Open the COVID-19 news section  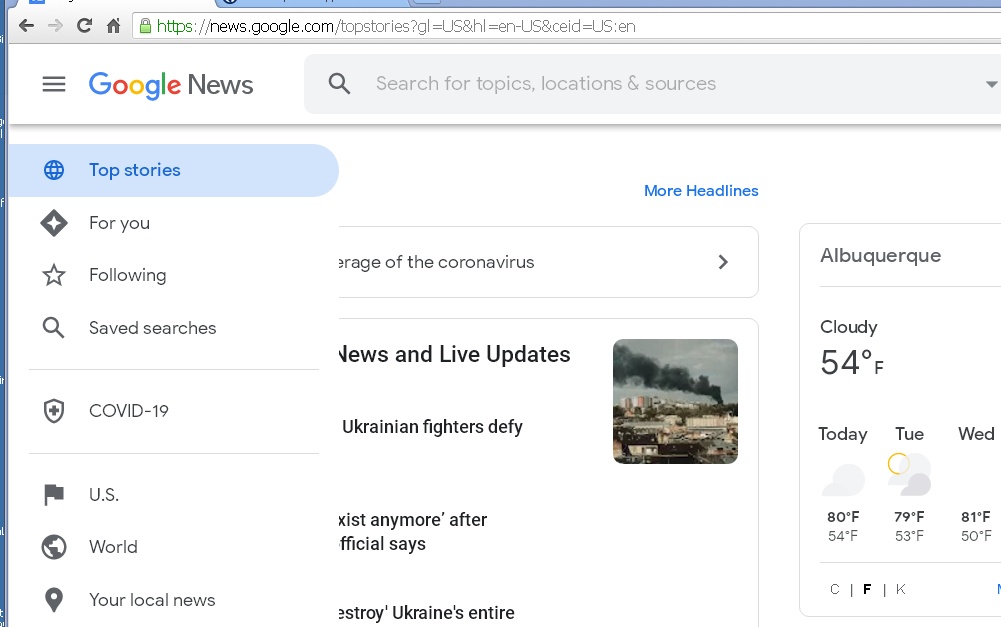[x=174, y=411]
